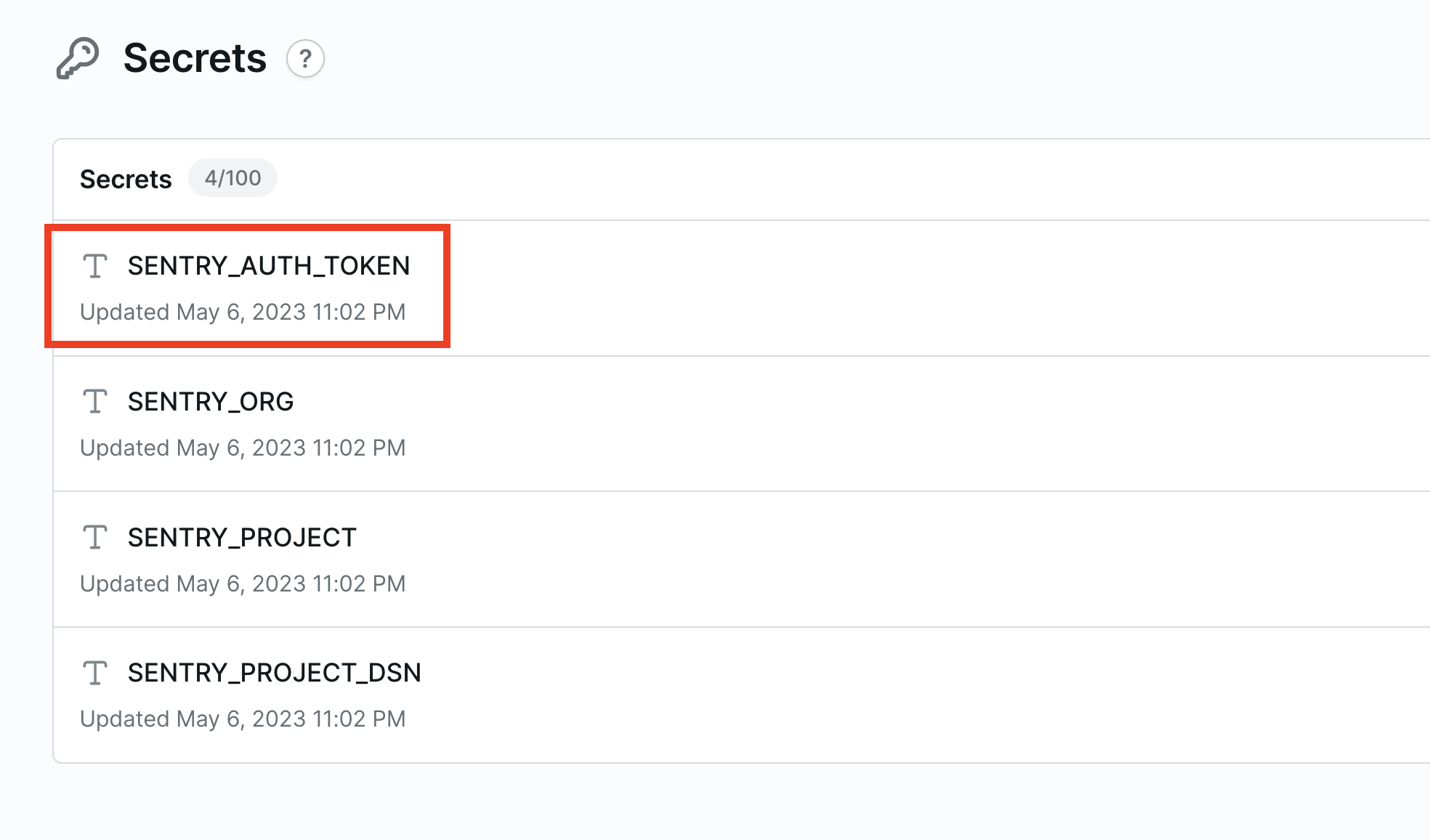Click the text type icon beside SENTRY_ORG
This screenshot has width=1430, height=840.
click(x=95, y=402)
